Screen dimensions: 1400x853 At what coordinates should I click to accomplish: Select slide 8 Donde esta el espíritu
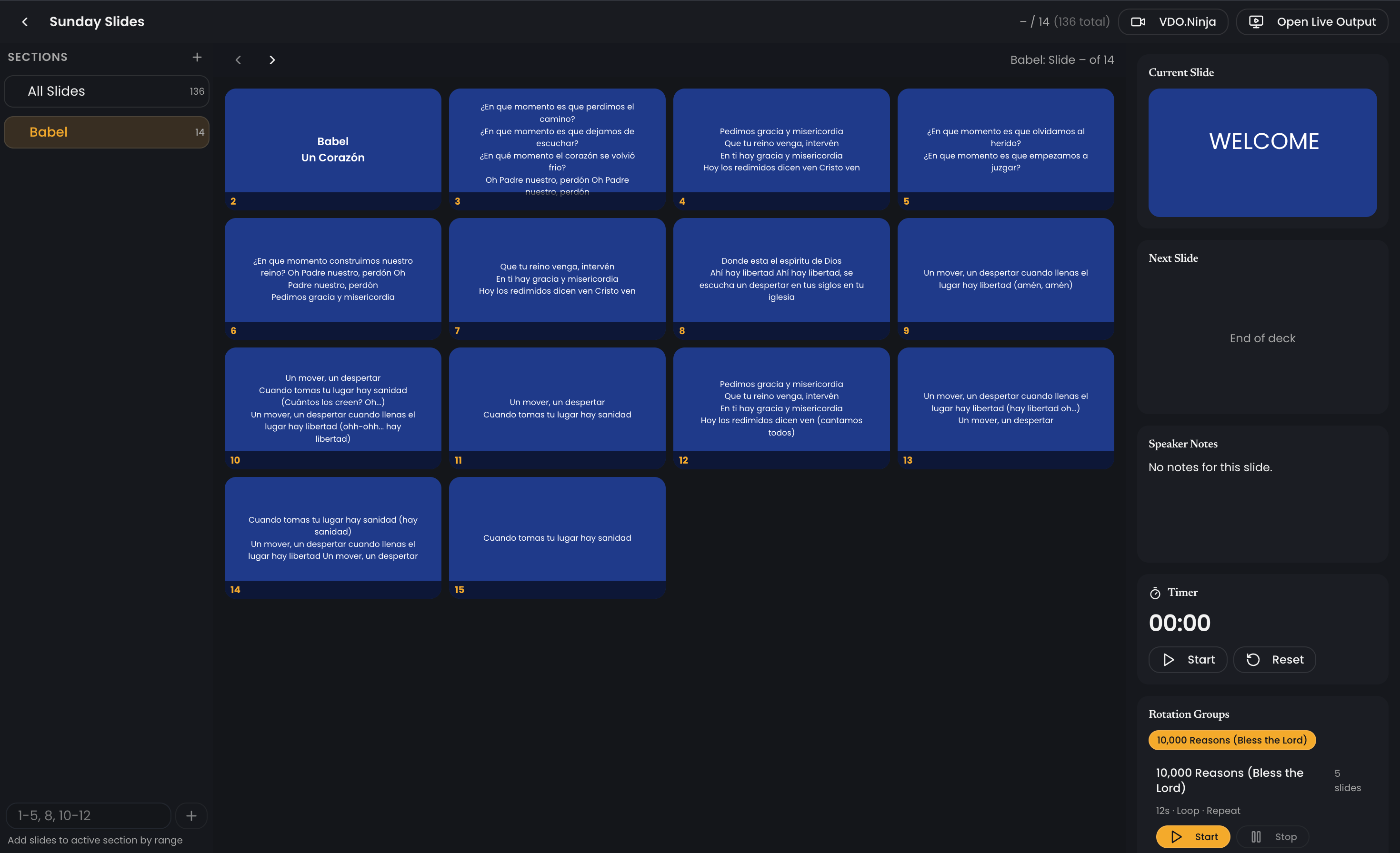tap(781, 278)
